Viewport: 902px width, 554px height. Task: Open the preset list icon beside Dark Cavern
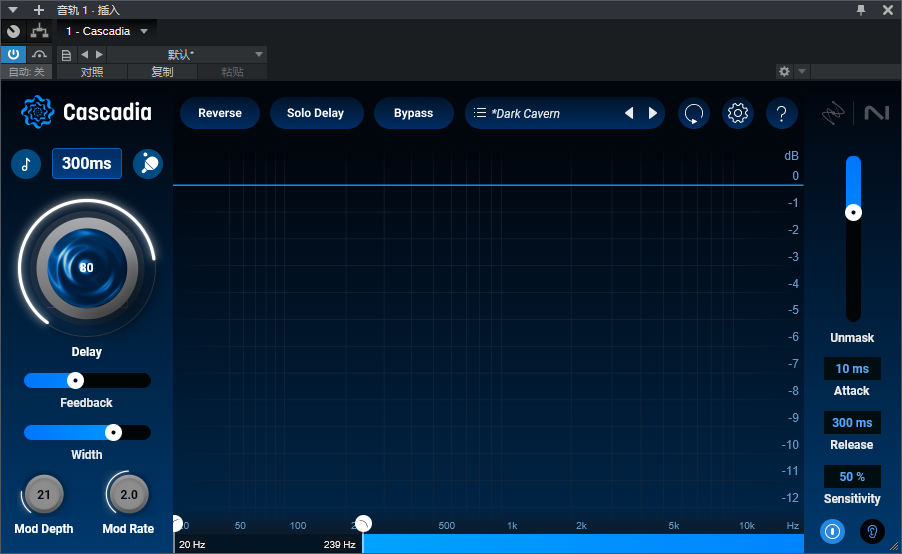tap(480, 113)
